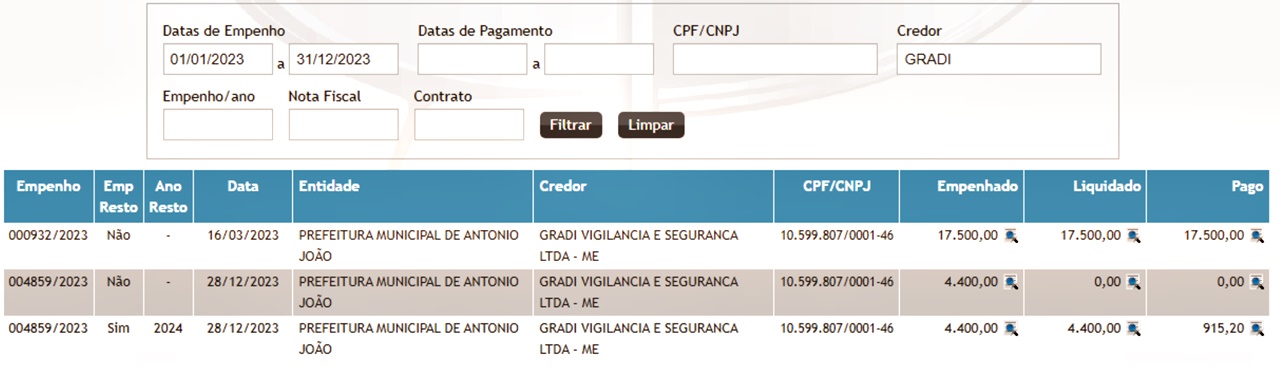Open magnifier icon beside Pago 0,00
The height and width of the screenshot is (369, 1280).
coord(1257,283)
